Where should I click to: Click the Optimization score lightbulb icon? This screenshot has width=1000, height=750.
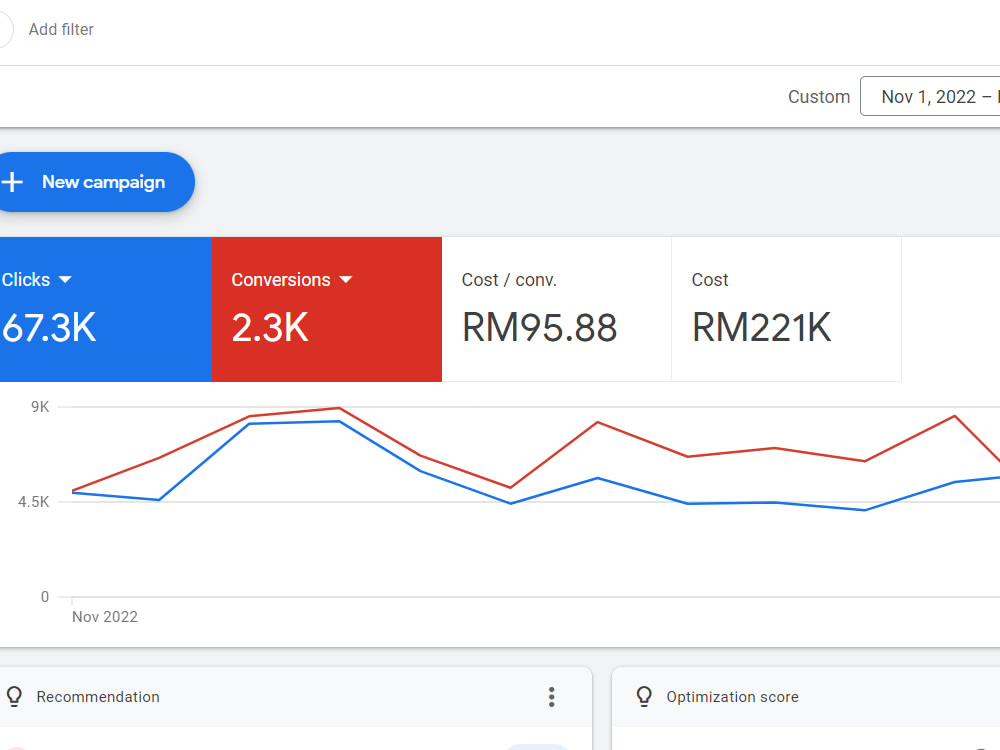tap(645, 697)
